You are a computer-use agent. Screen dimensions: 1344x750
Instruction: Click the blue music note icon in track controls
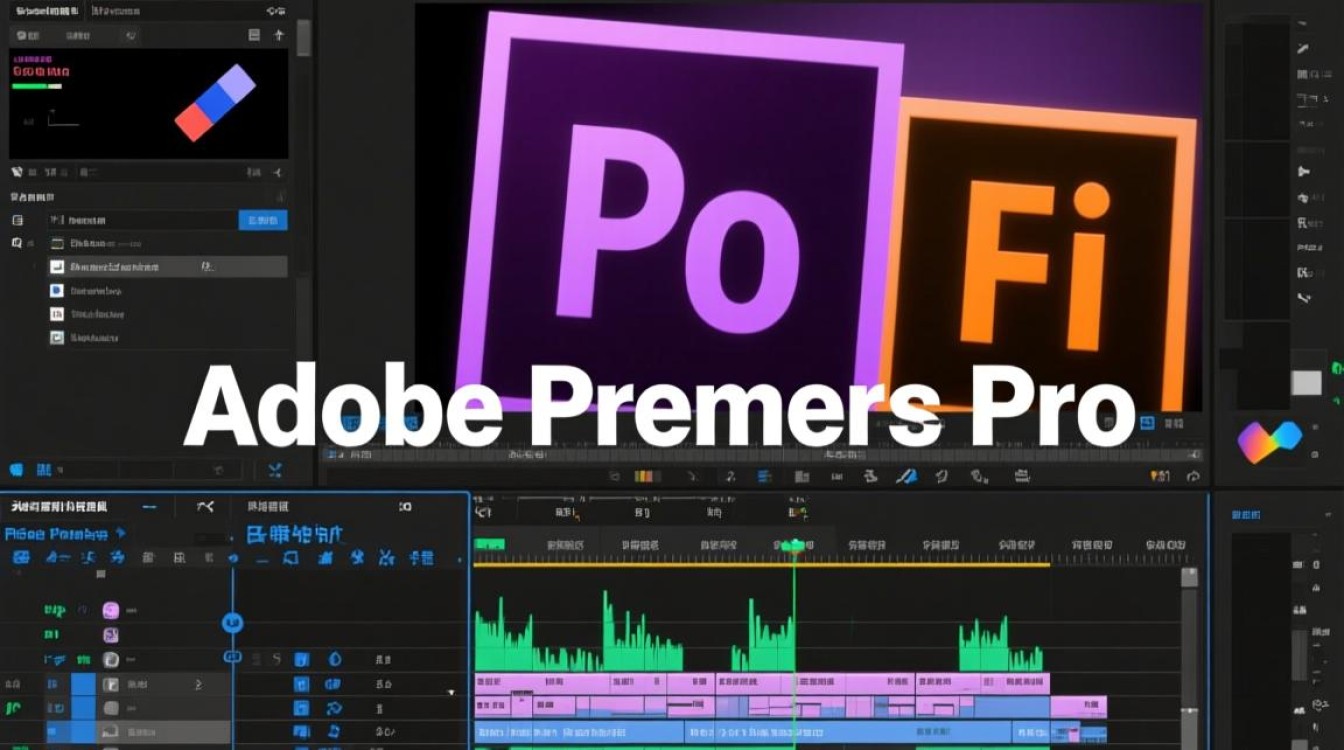pyautogui.click(x=333, y=734)
